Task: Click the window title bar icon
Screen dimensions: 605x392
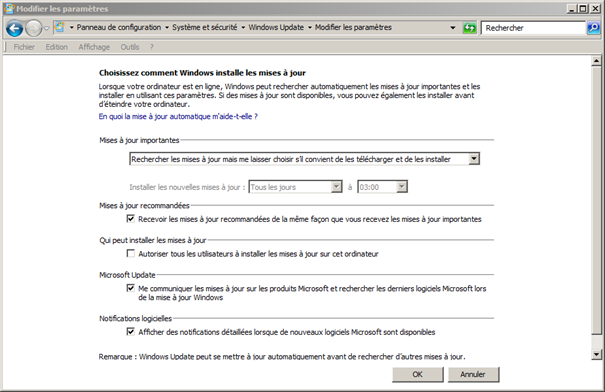Action: [x=9, y=8]
